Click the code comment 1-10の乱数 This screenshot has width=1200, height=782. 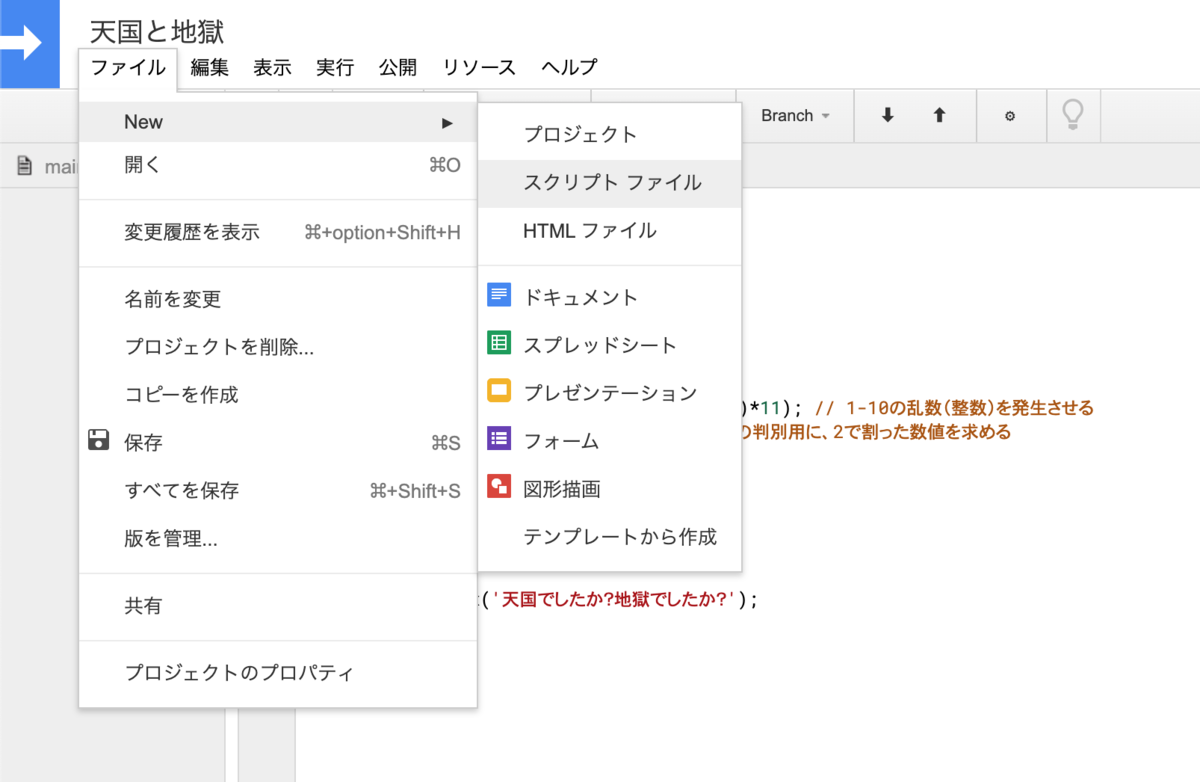tap(955, 408)
